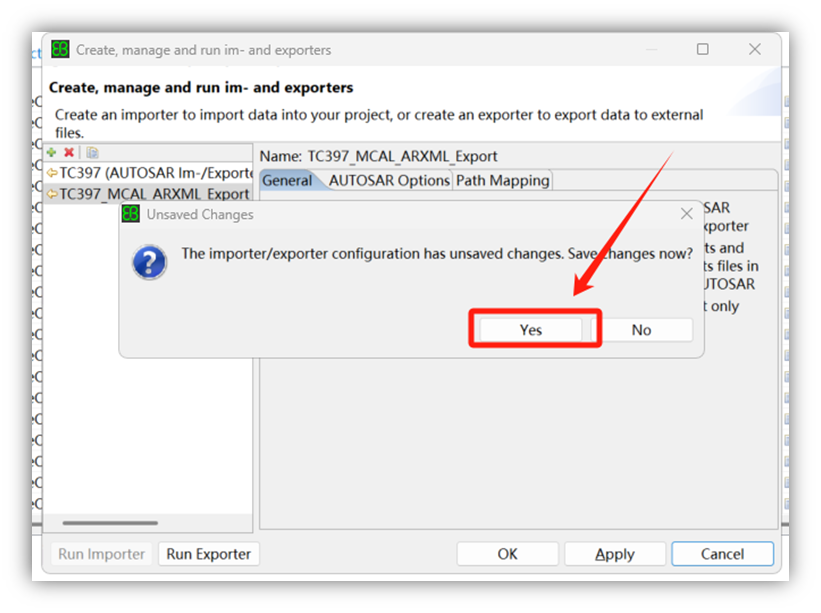Screen dimensions: 821x613
Task: Click the EB tresos icon in main title bar
Action: pyautogui.click(x=60, y=49)
